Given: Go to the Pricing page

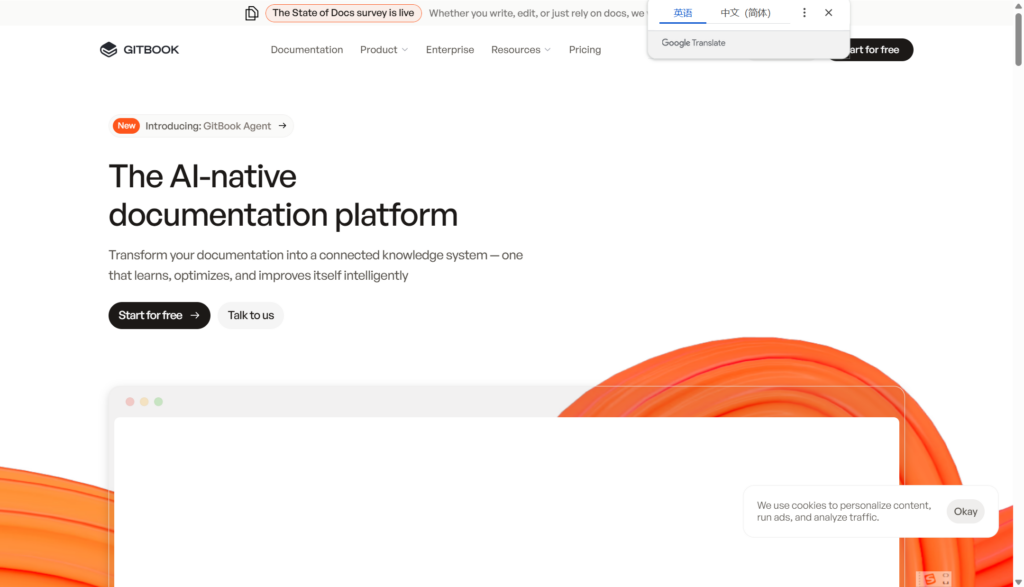Looking at the screenshot, I should click(x=585, y=50).
